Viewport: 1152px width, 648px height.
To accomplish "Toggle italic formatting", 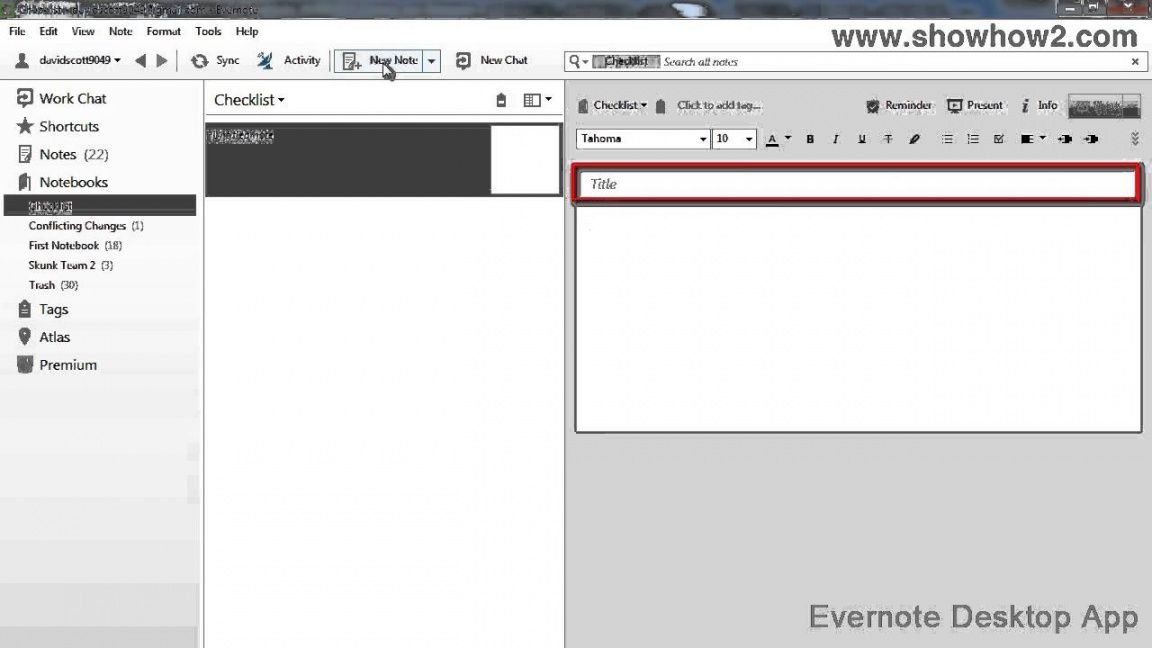I will 835,140.
